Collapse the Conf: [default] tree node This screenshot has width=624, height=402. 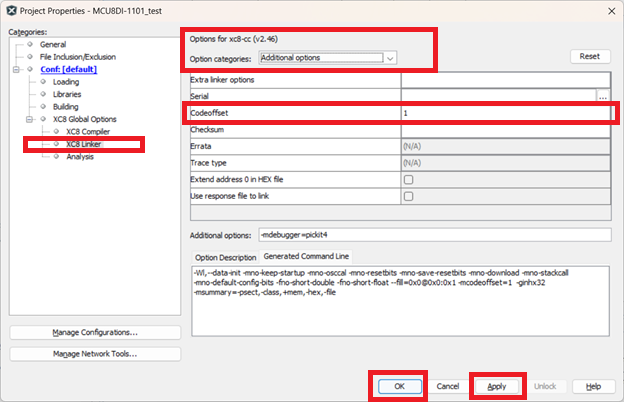click(x=17, y=70)
